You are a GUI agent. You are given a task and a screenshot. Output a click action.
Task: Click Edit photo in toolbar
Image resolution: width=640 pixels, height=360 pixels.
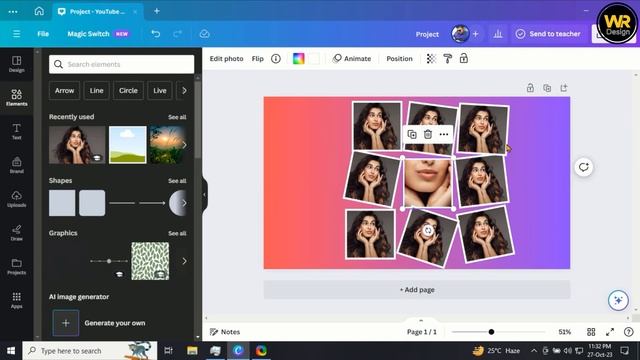pos(227,59)
